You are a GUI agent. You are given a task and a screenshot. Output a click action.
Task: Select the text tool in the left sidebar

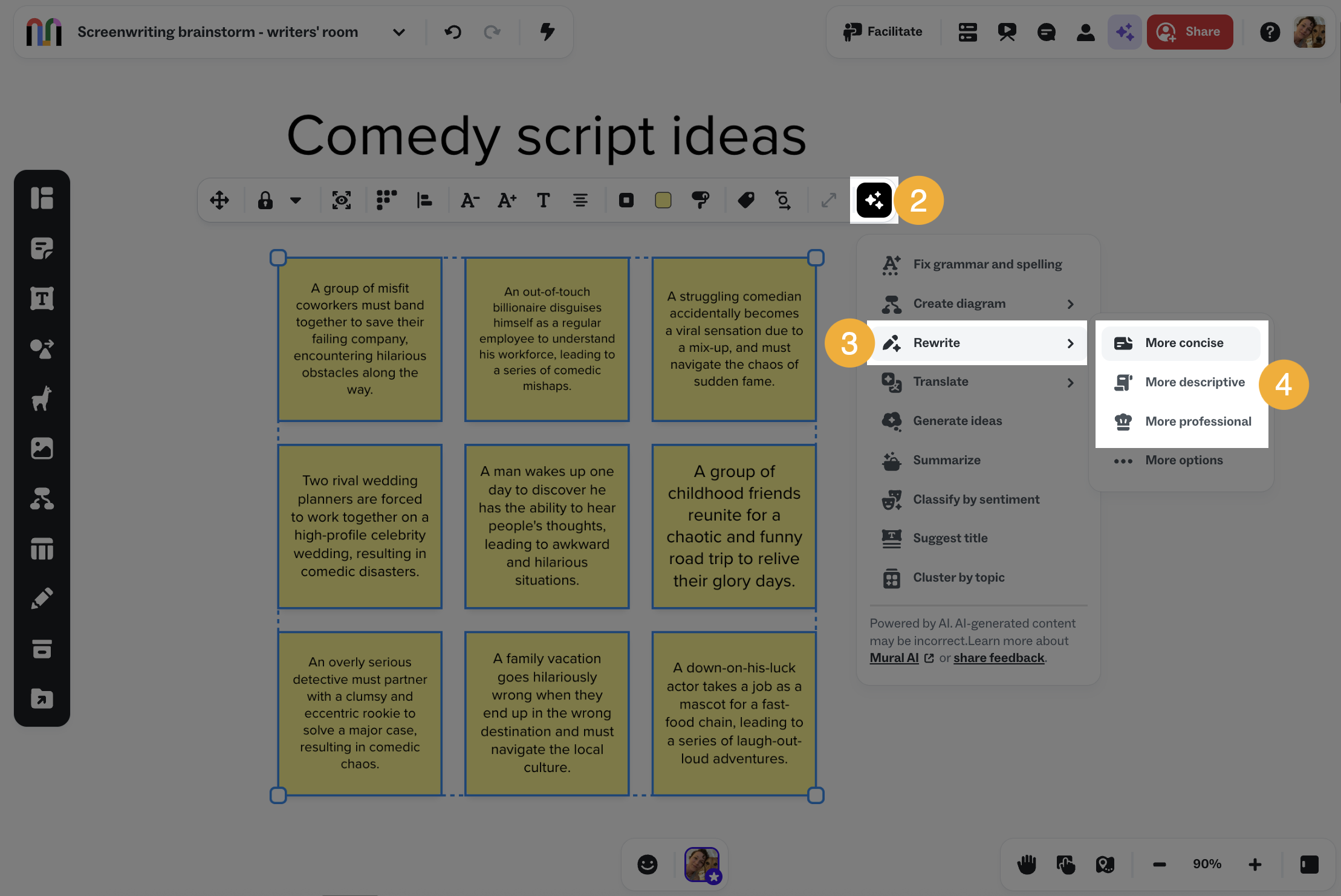click(x=42, y=298)
